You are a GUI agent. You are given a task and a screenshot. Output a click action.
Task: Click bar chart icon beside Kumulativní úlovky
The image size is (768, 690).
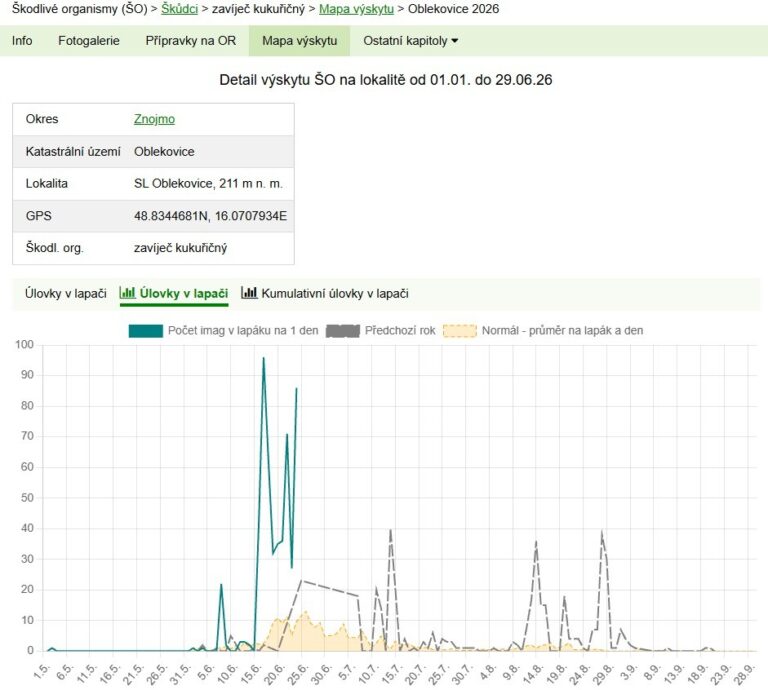click(249, 293)
